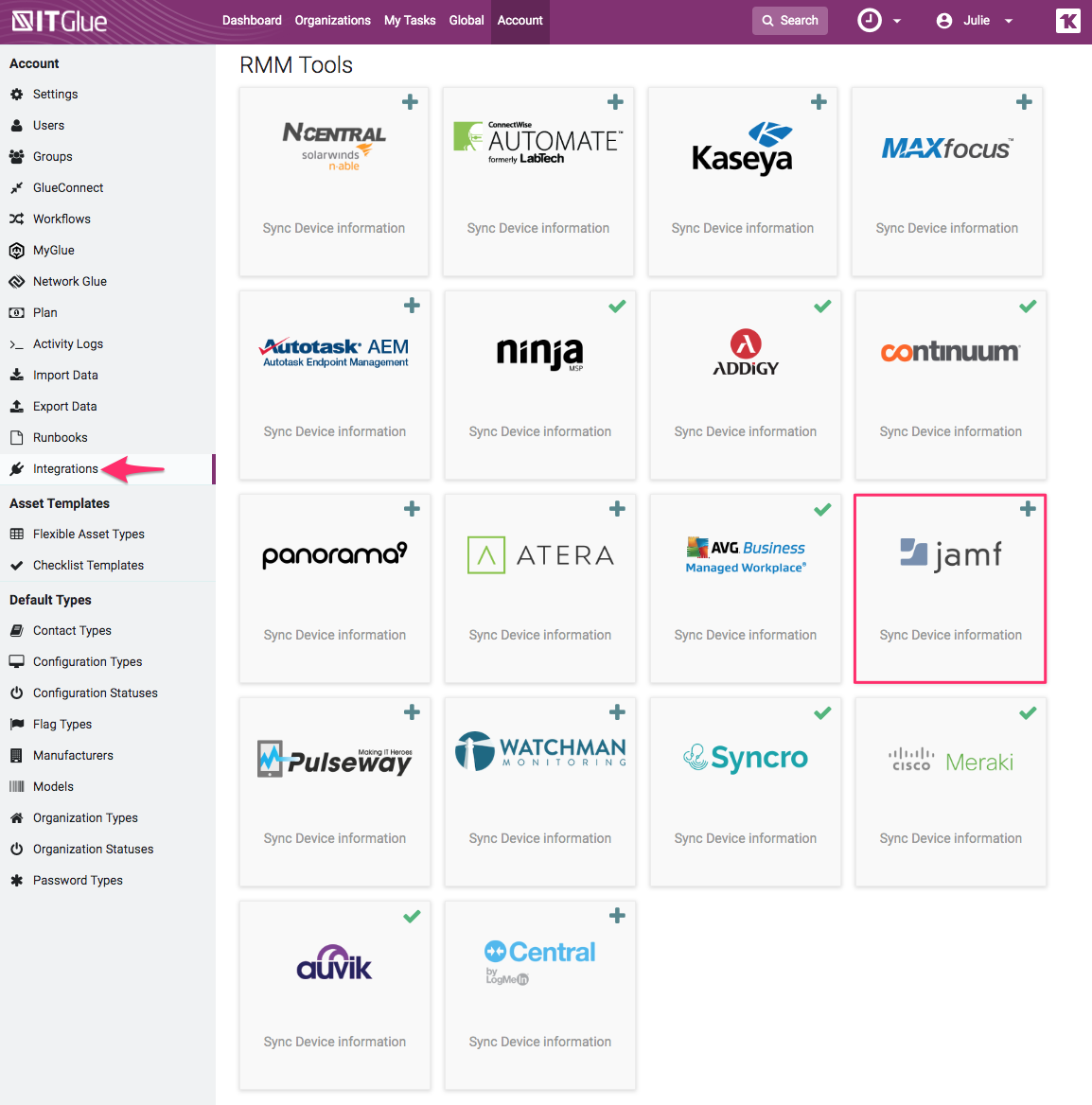This screenshot has width=1092, height=1105.
Task: Add Pulseway integration via plus icon
Action: tap(412, 712)
